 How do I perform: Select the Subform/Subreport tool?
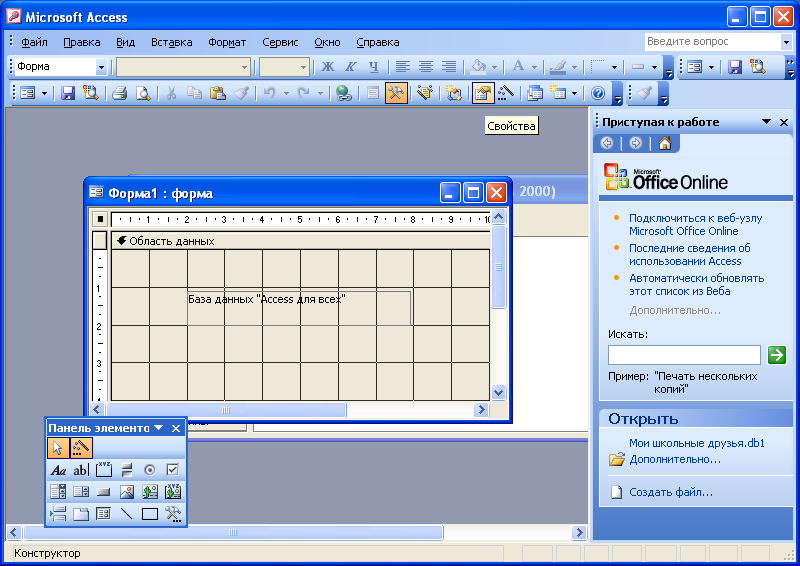click(x=104, y=513)
